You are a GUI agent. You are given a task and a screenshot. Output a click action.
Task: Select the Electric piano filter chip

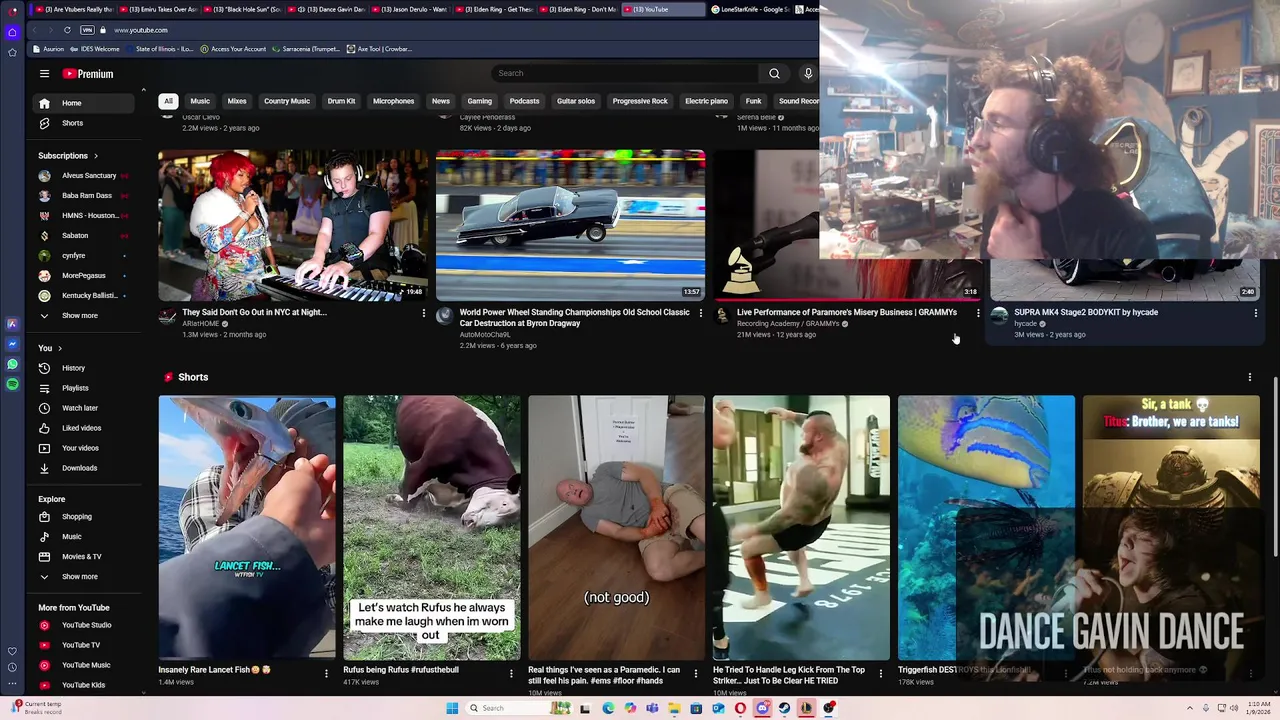tap(706, 101)
